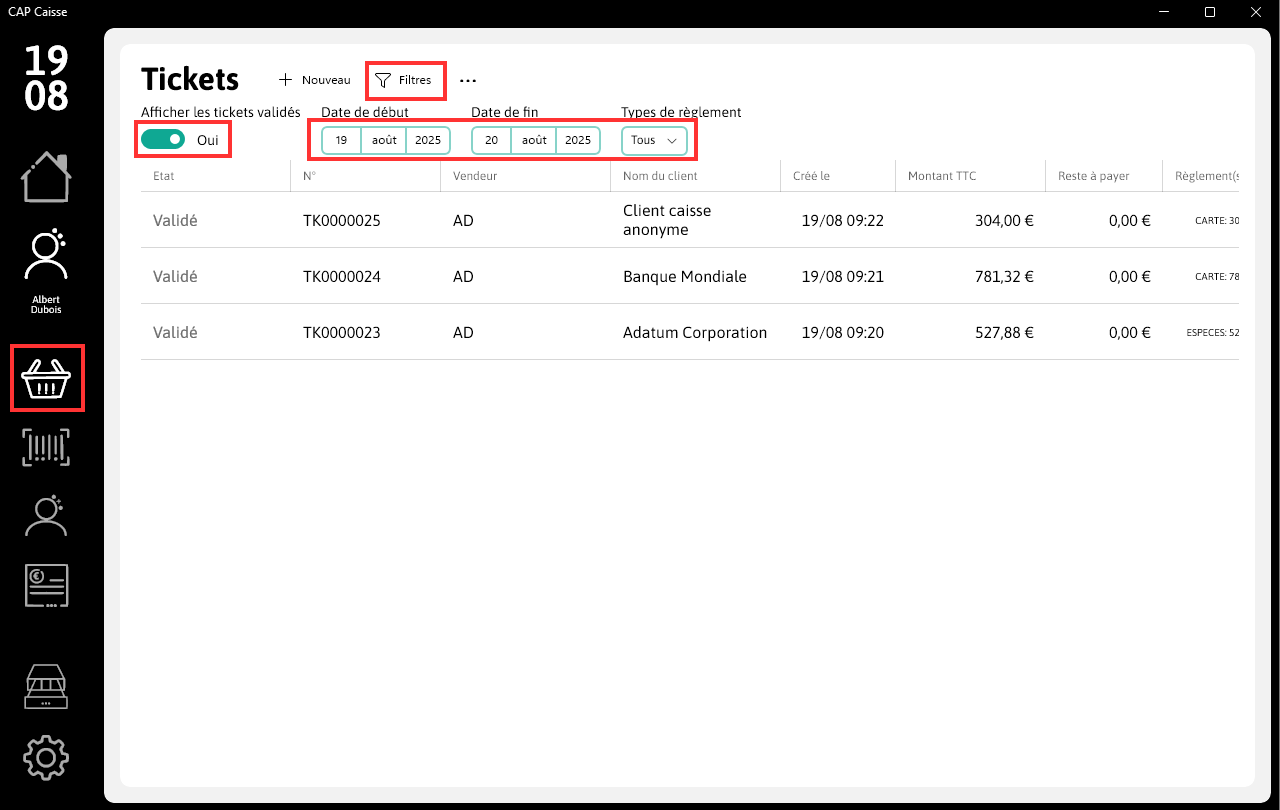Toggle the Afficher les tickets validés switch
1280x810 pixels.
point(163,140)
